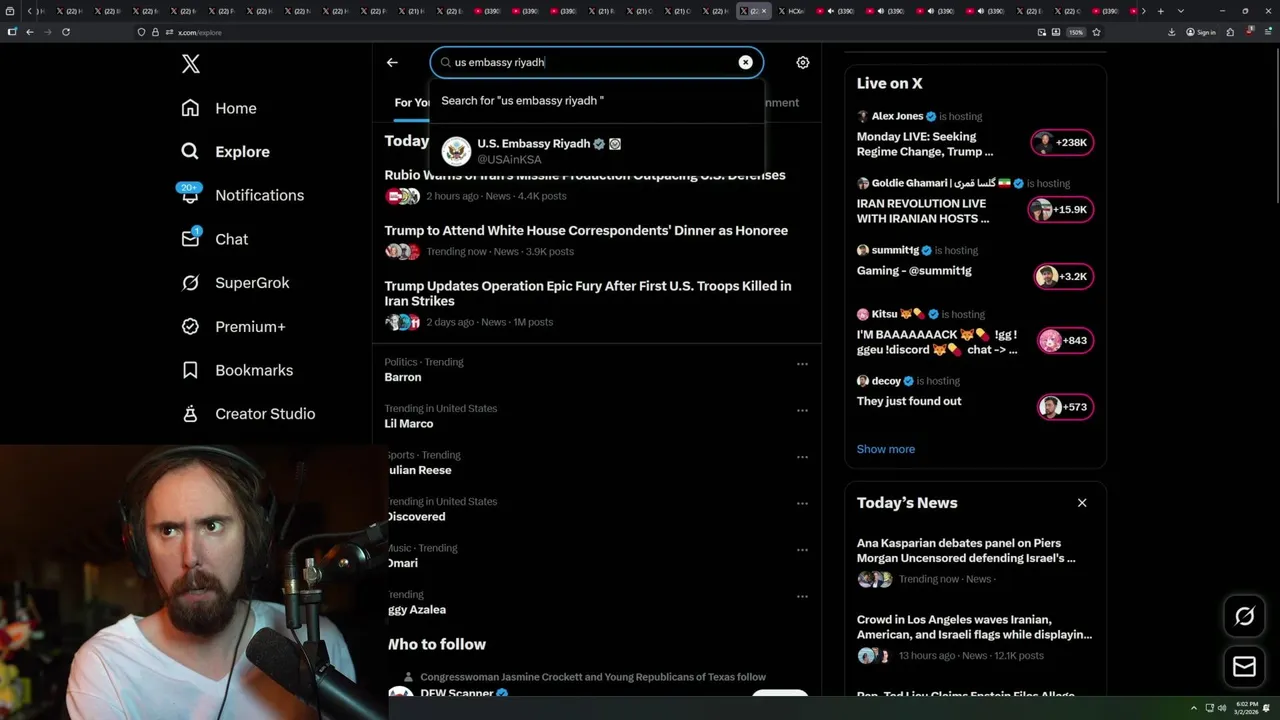This screenshot has width=1280, height=720.
Task: Open the floating messages envelope button
Action: [1245, 667]
